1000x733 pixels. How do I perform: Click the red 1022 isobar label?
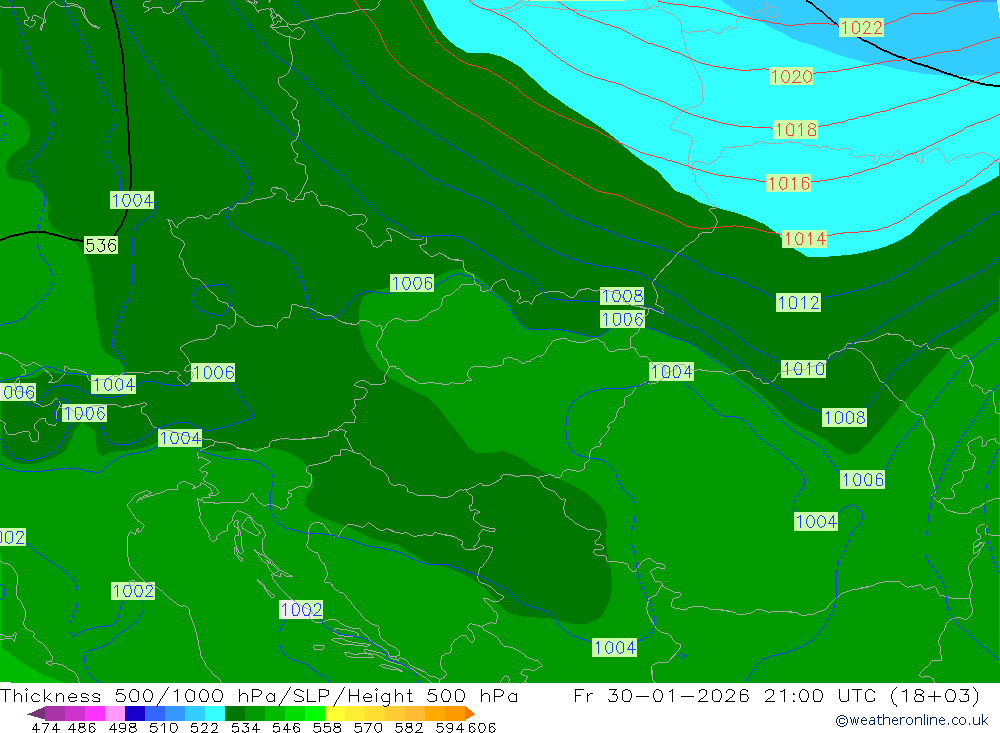tap(861, 27)
